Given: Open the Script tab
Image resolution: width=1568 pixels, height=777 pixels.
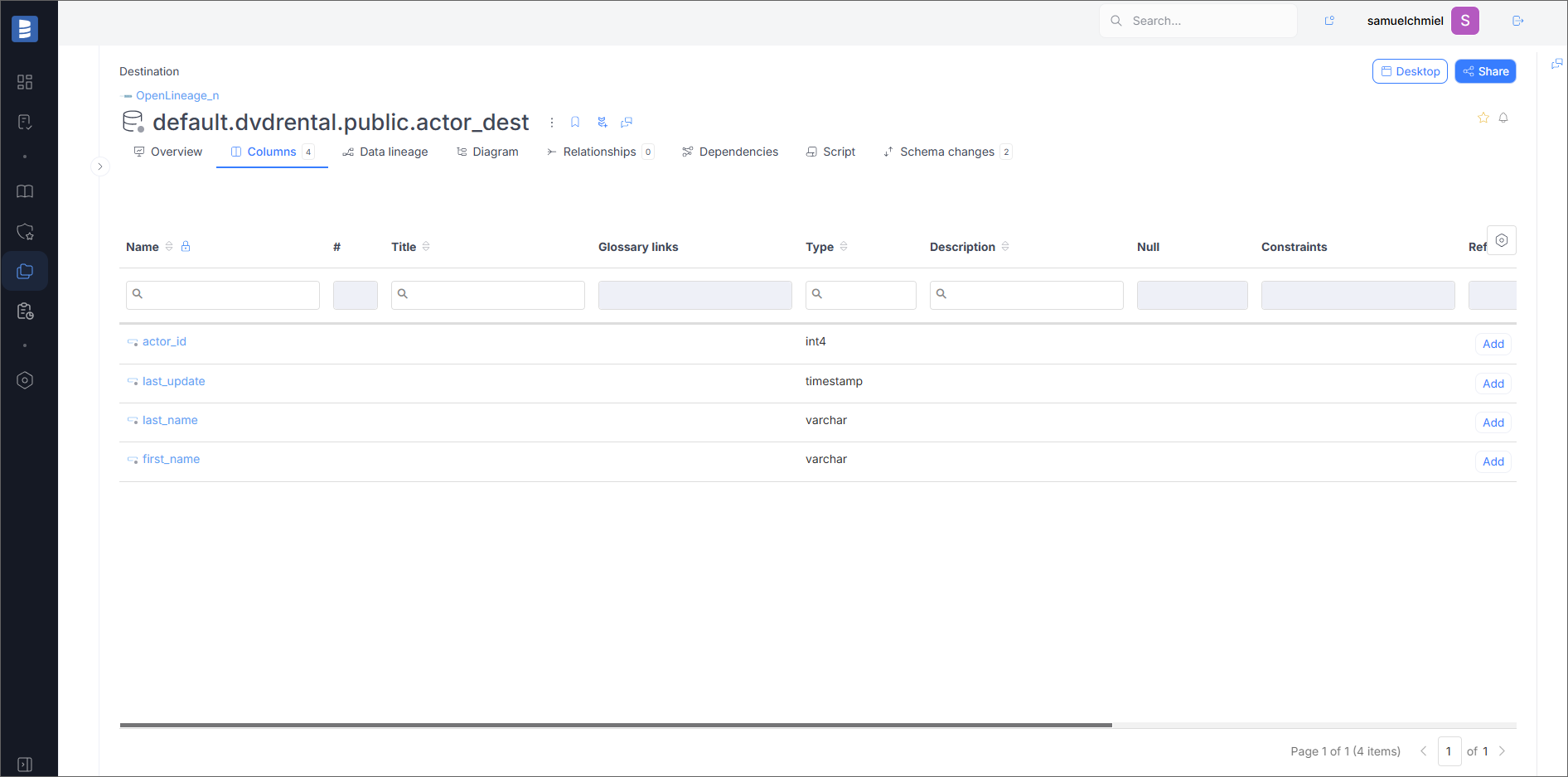Looking at the screenshot, I should pos(830,152).
